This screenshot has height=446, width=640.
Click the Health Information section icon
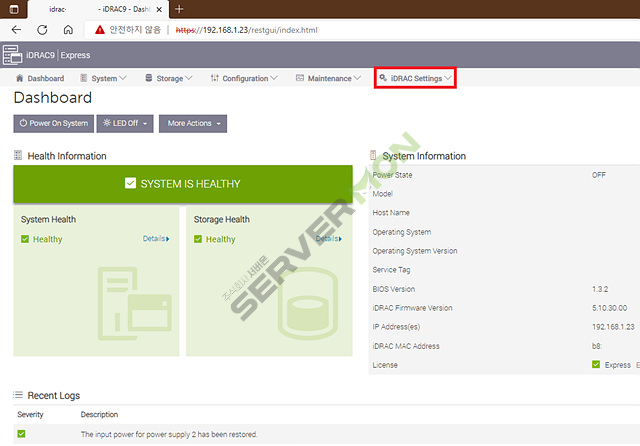(x=18, y=155)
